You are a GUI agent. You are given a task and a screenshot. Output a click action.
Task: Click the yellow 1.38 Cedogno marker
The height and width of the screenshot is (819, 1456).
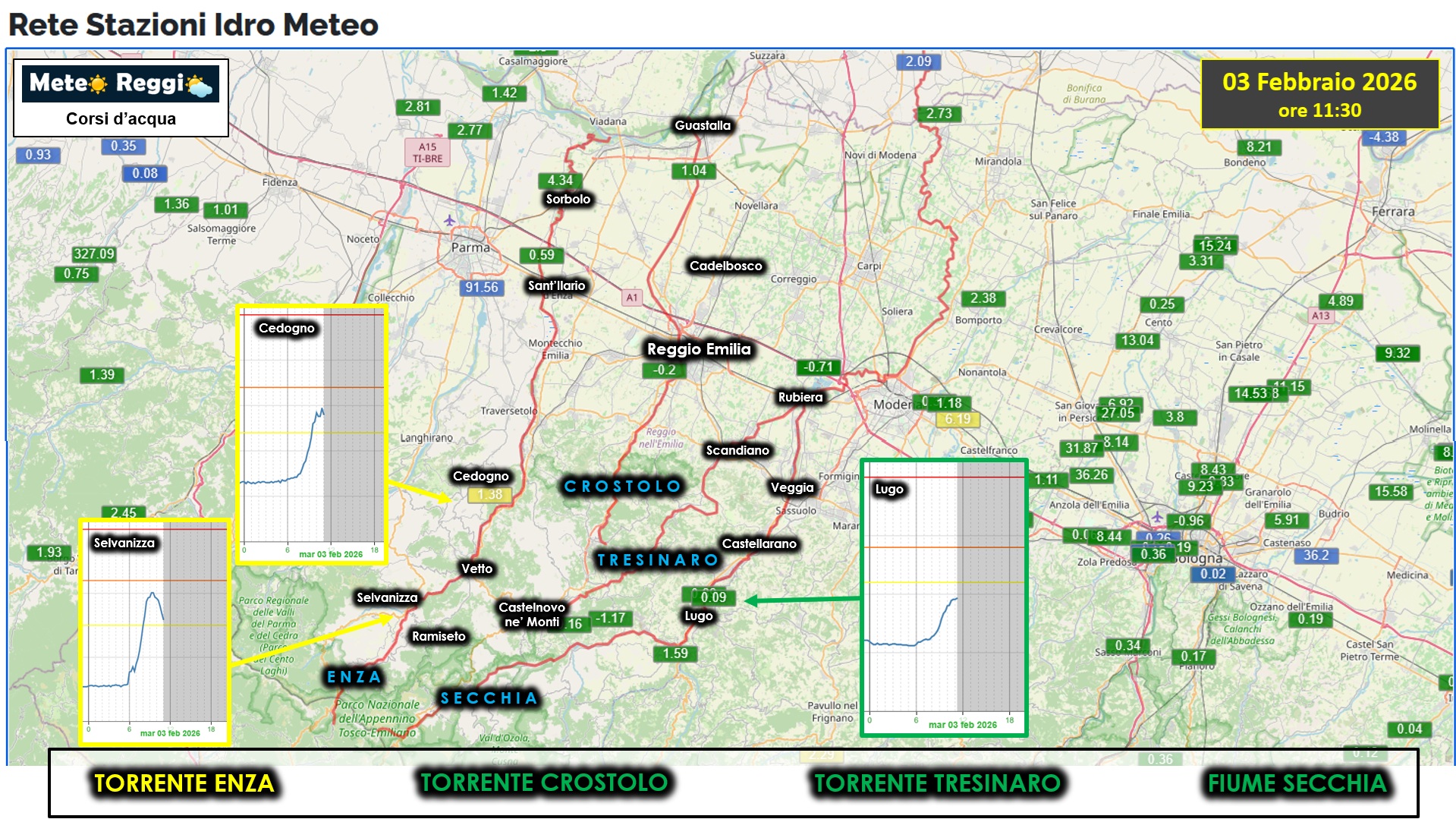click(489, 494)
